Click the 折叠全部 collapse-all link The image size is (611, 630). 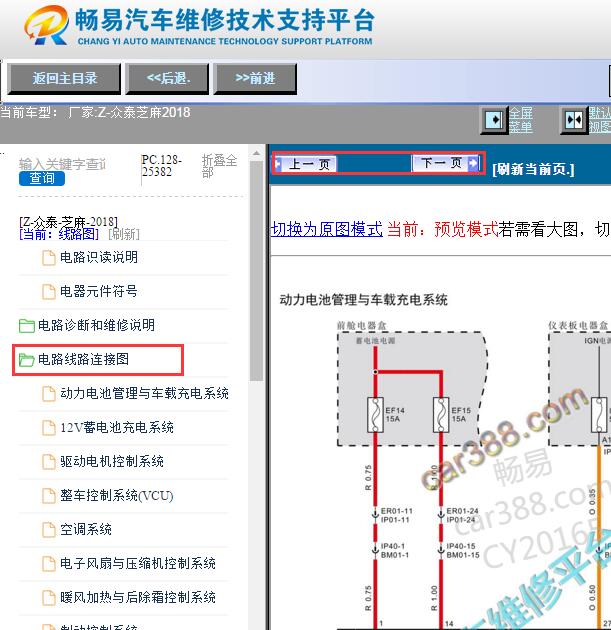(219, 166)
